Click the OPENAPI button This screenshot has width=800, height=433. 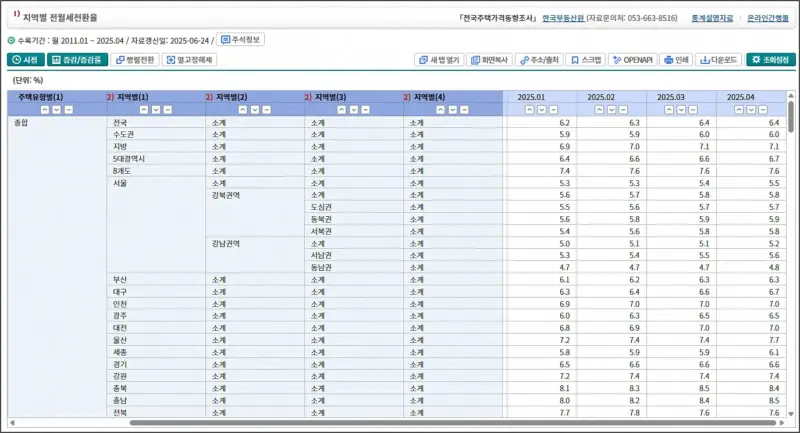(633, 60)
